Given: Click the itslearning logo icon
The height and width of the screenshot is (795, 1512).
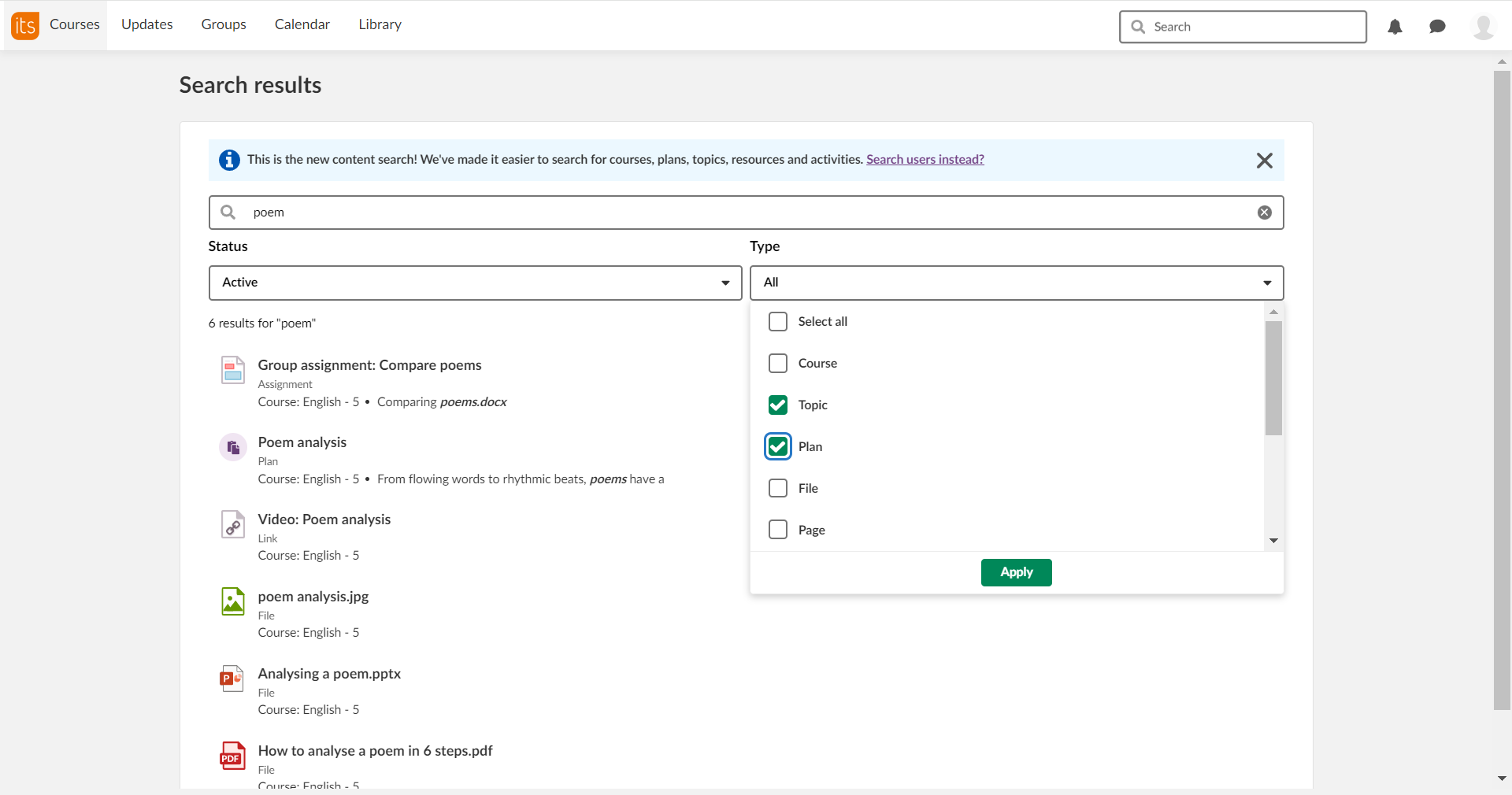Looking at the screenshot, I should (25, 26).
